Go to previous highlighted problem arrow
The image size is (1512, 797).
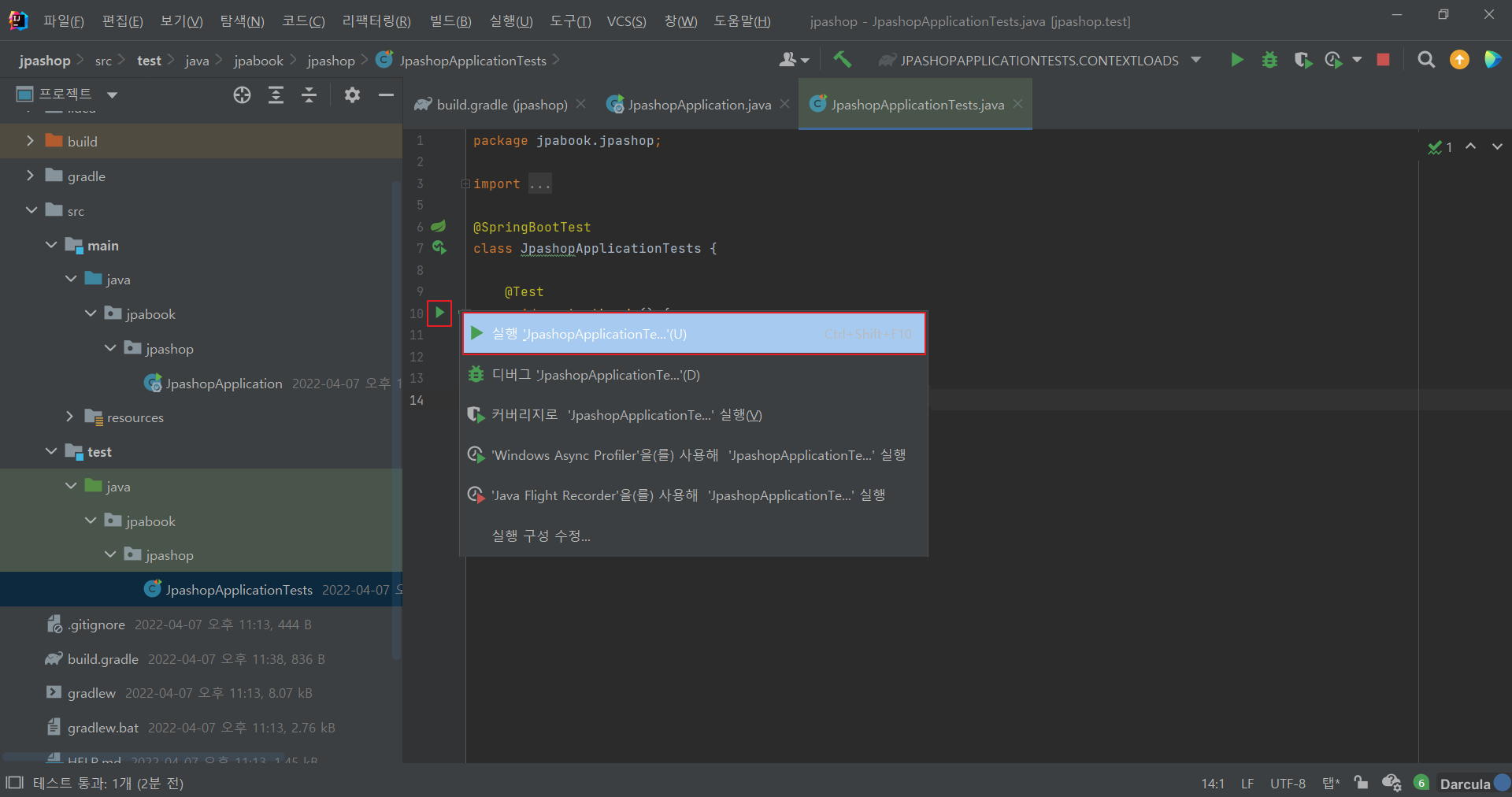pyautogui.click(x=1470, y=146)
